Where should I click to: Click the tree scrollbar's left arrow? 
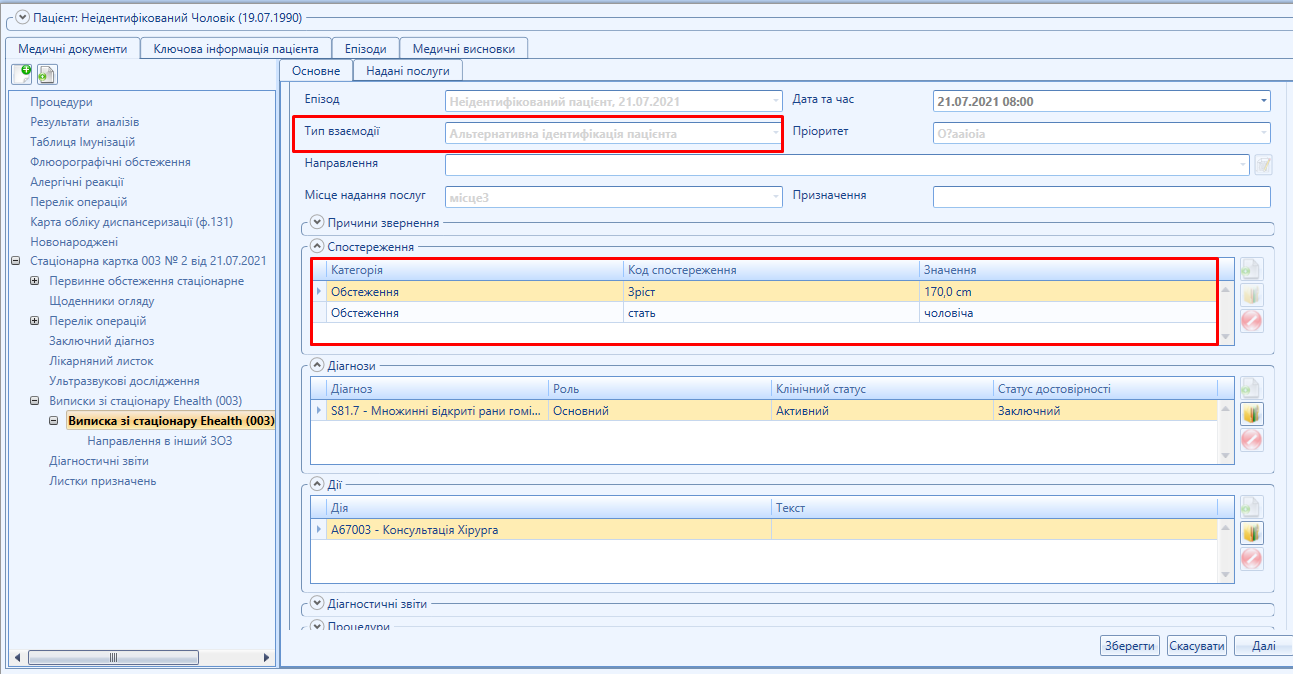(x=16, y=658)
